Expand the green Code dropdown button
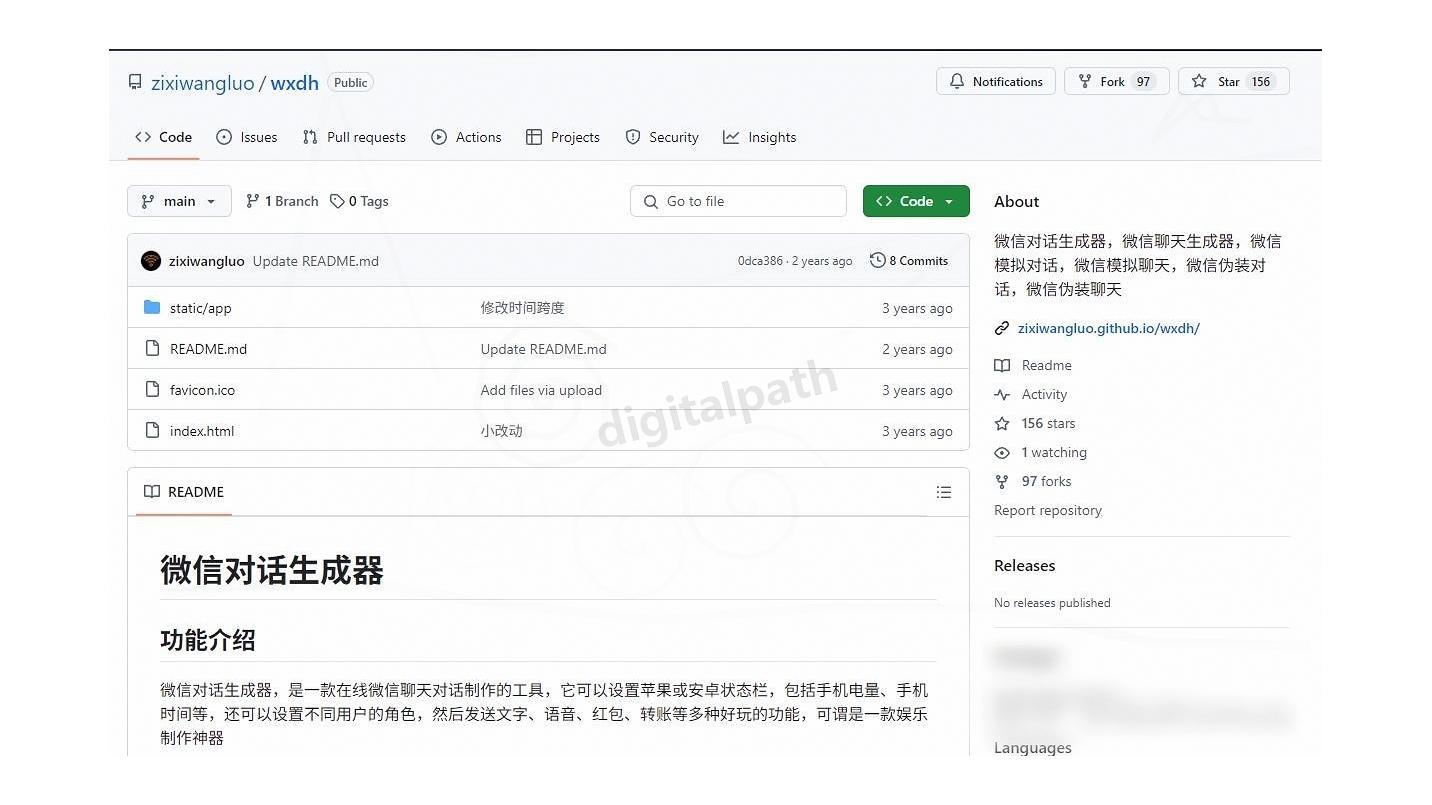Screen dimensions: 1432x805 [916, 201]
